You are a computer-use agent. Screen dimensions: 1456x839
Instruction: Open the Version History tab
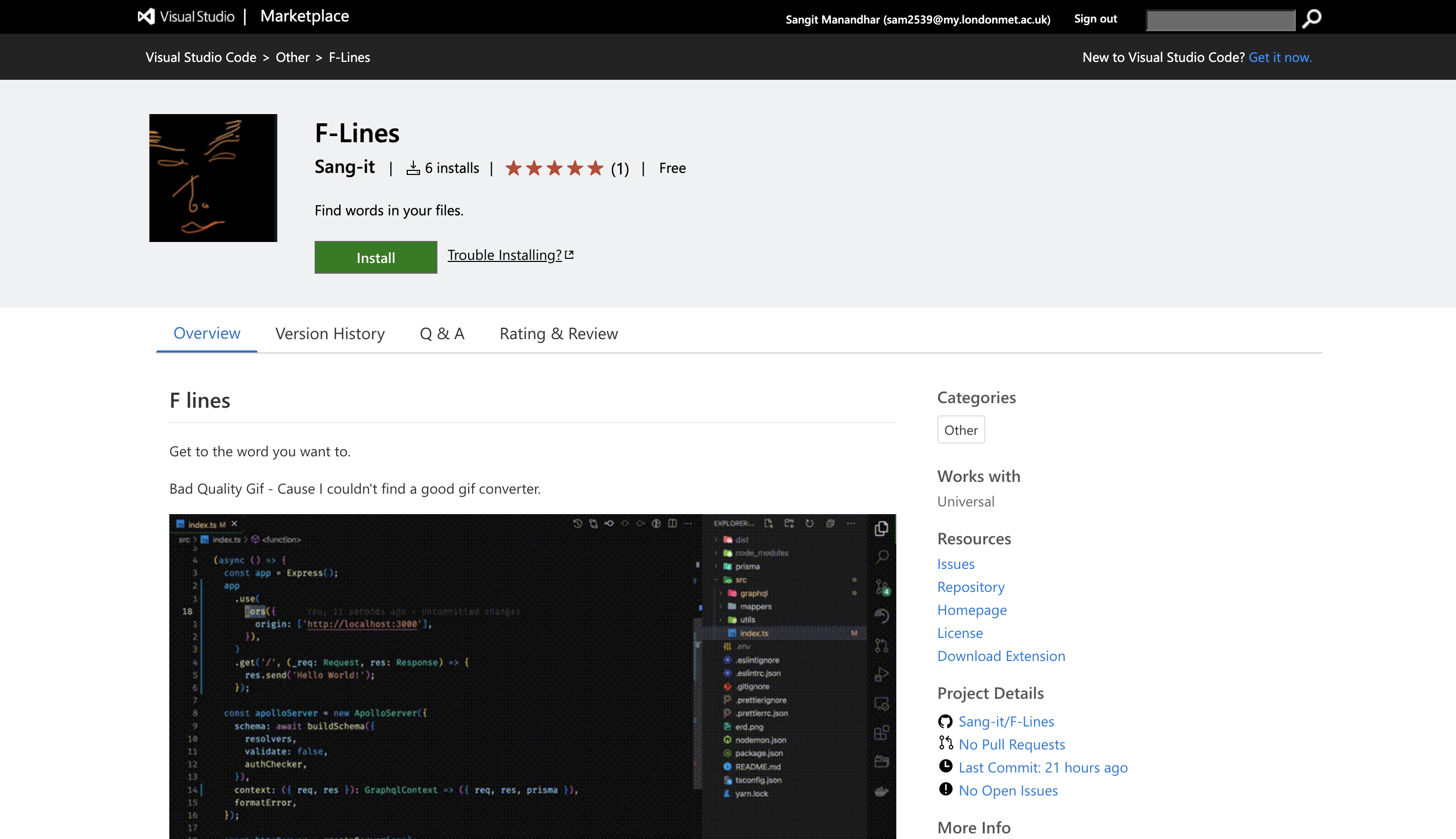click(x=330, y=334)
